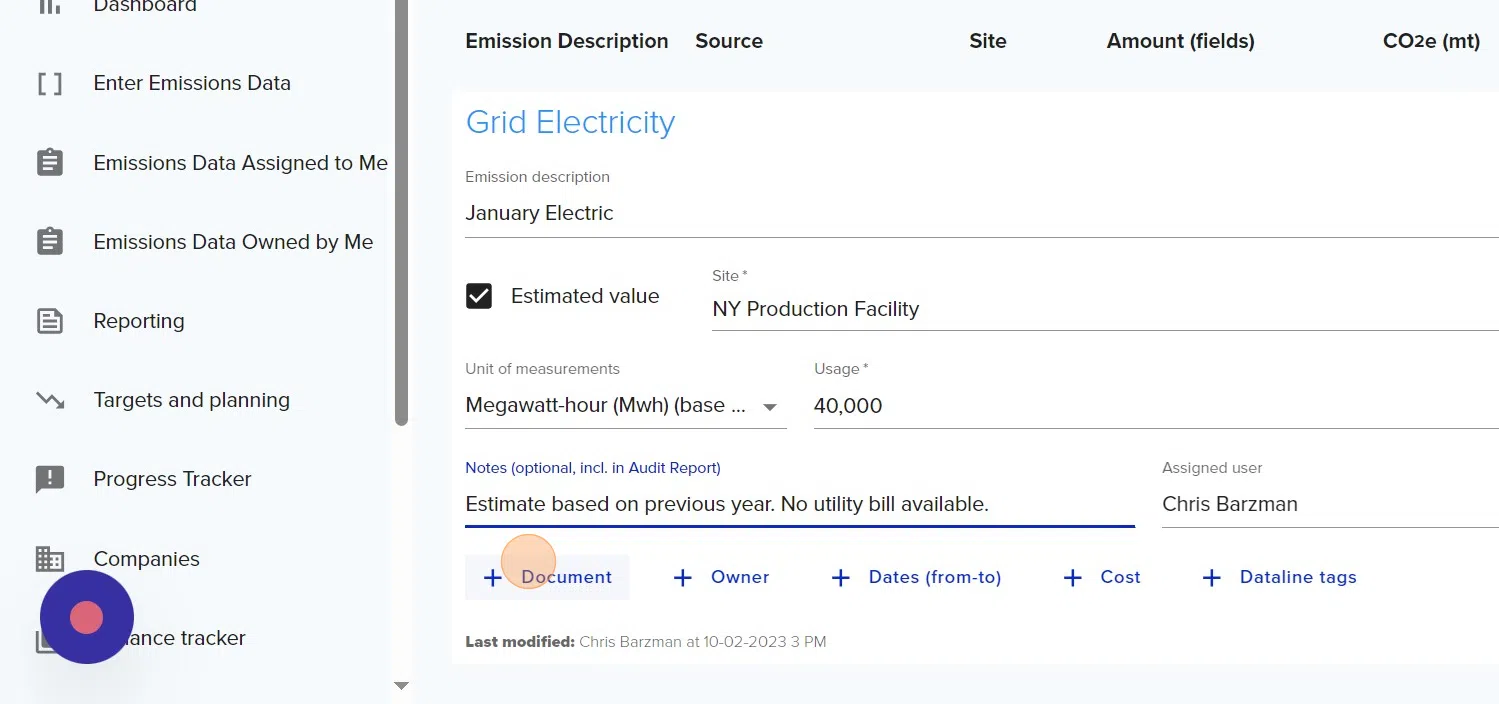Click the Emissions Data Owned by Me clipboard icon
The image size is (1499, 704).
(x=50, y=242)
